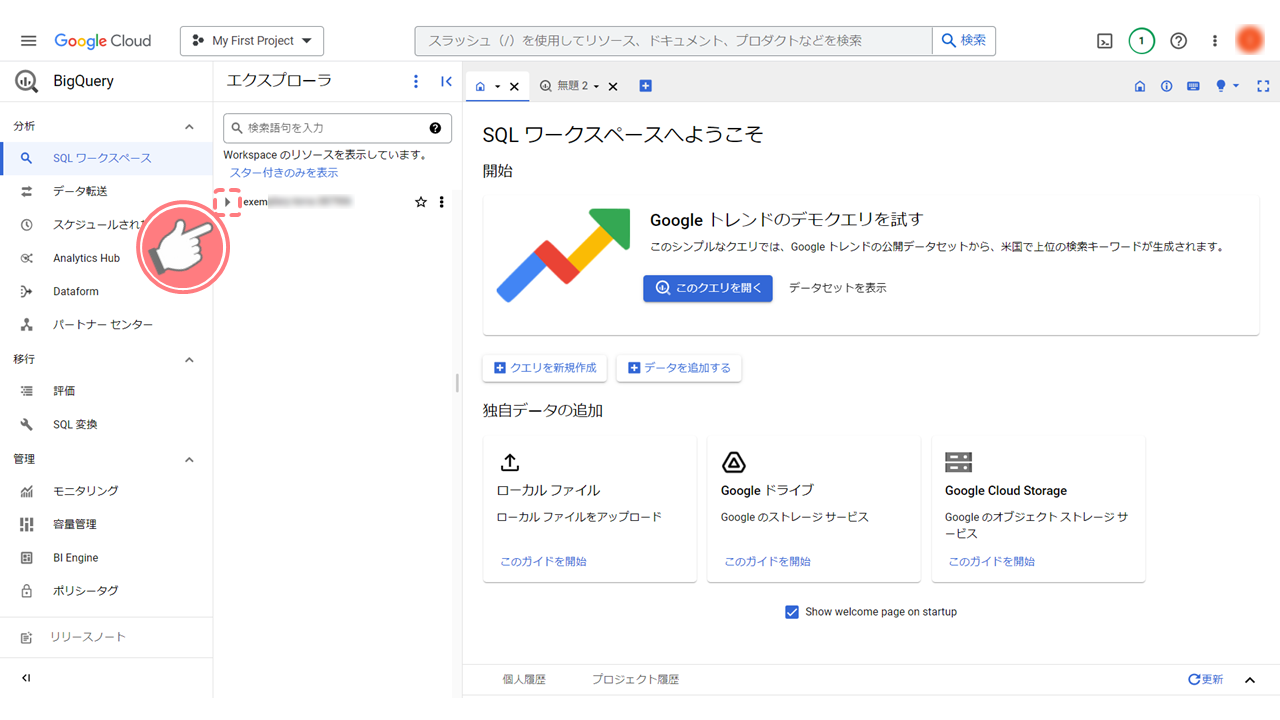
Task: Open the プロジェクト履歴 tab
Action: [x=635, y=680]
